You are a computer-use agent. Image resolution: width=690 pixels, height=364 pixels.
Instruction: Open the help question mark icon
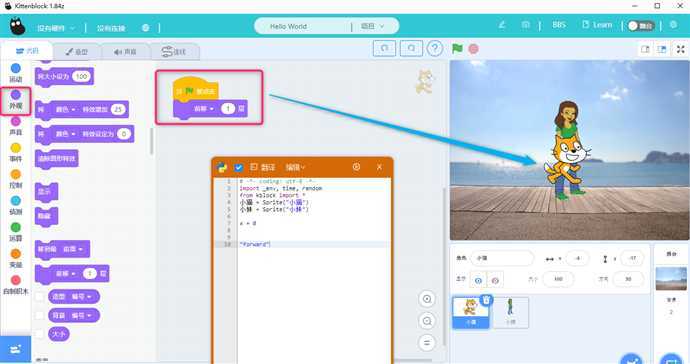pyautogui.click(x=435, y=48)
